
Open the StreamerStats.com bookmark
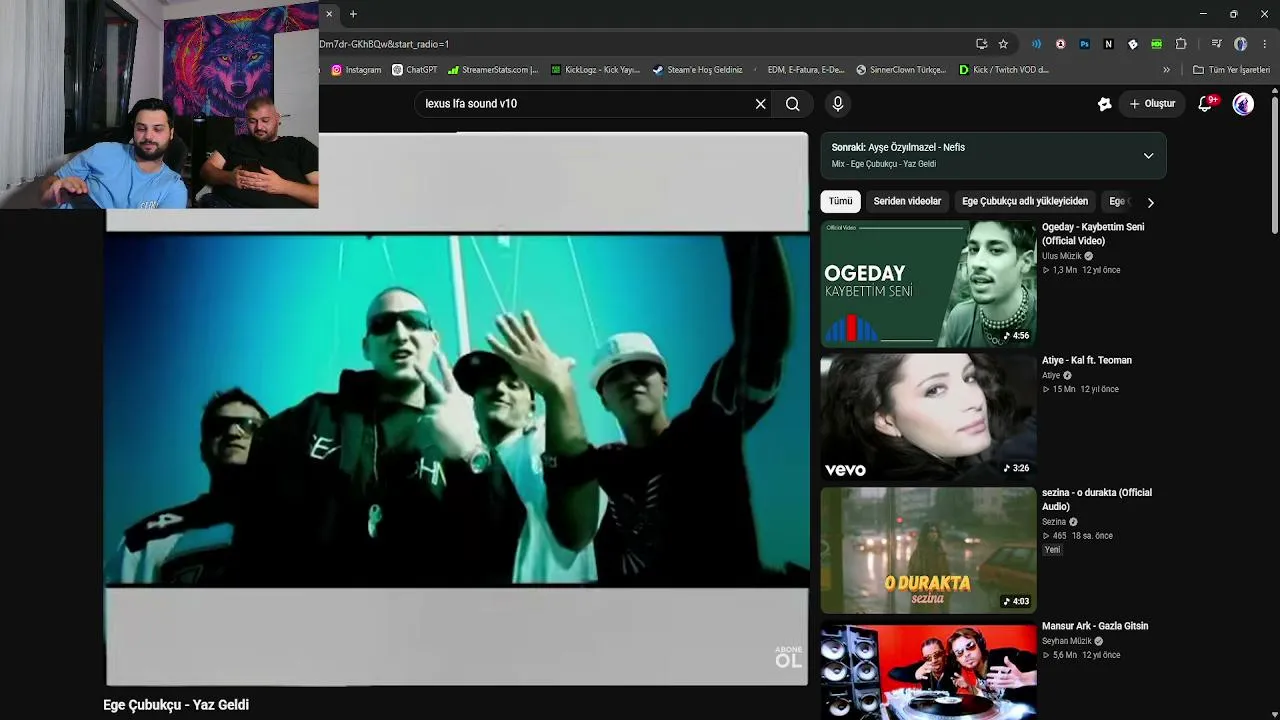point(493,70)
